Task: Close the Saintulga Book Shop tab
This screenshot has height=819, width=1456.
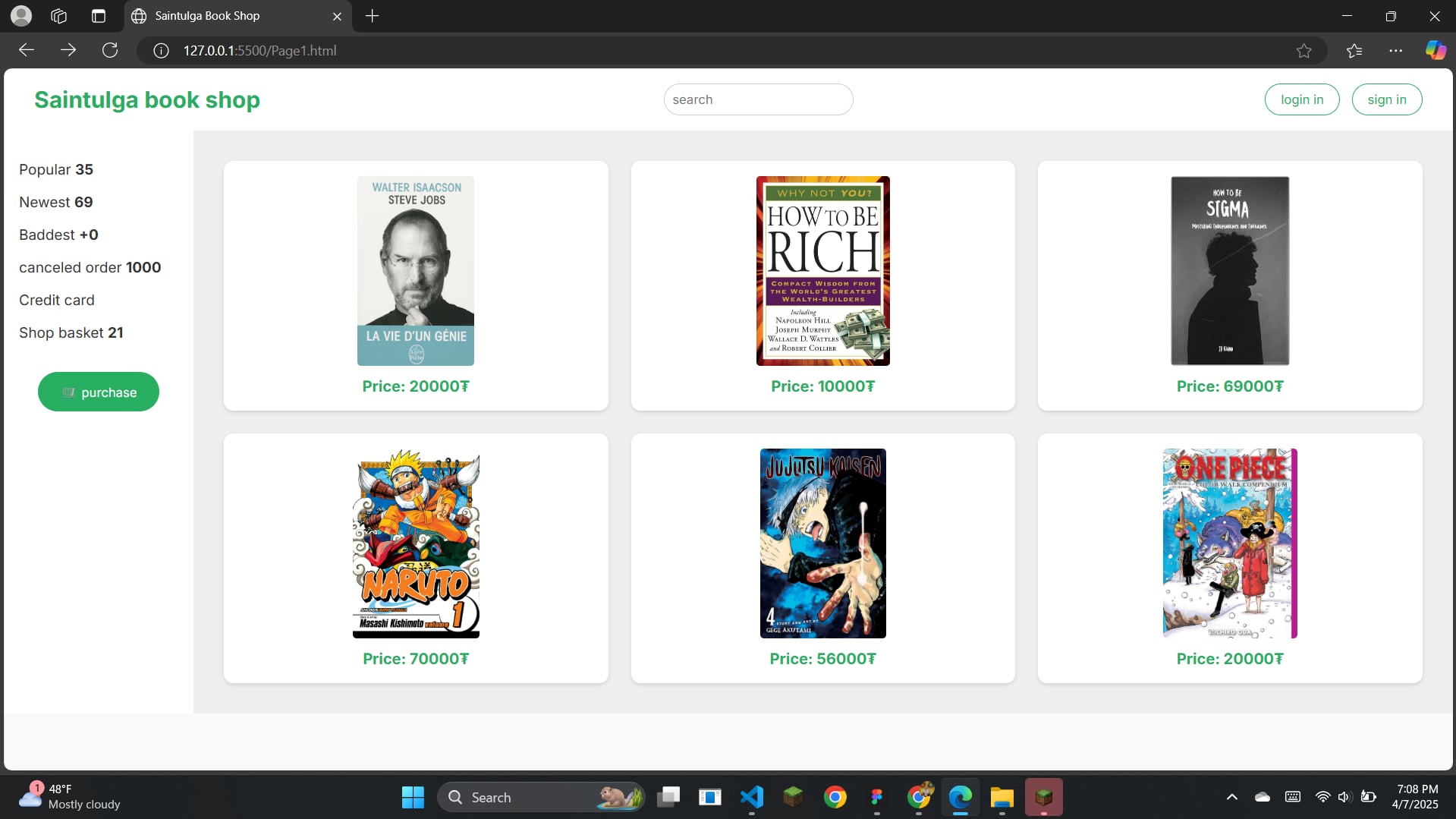Action: (337, 16)
